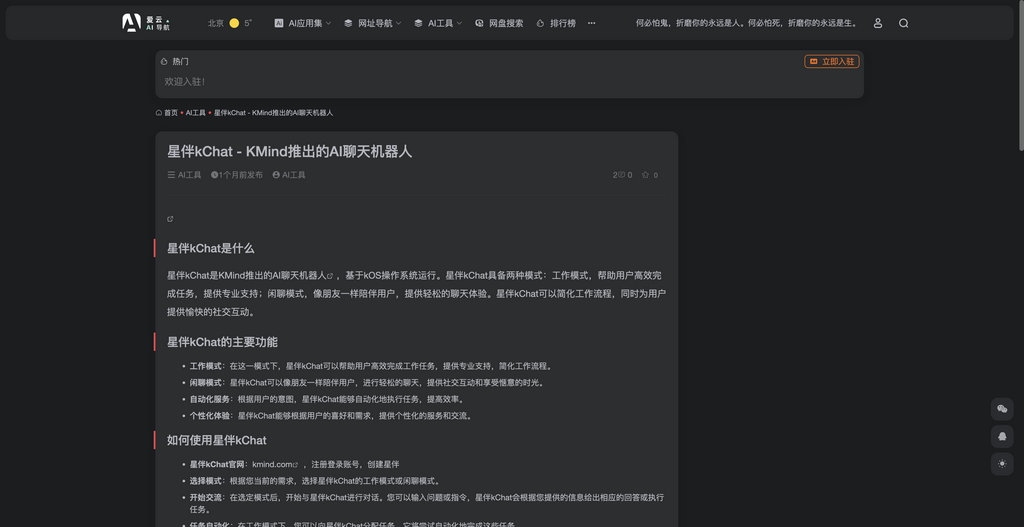This screenshot has width=1024, height=527.
Task: Click the 欢迎入驻! announcement text
Action: point(185,82)
